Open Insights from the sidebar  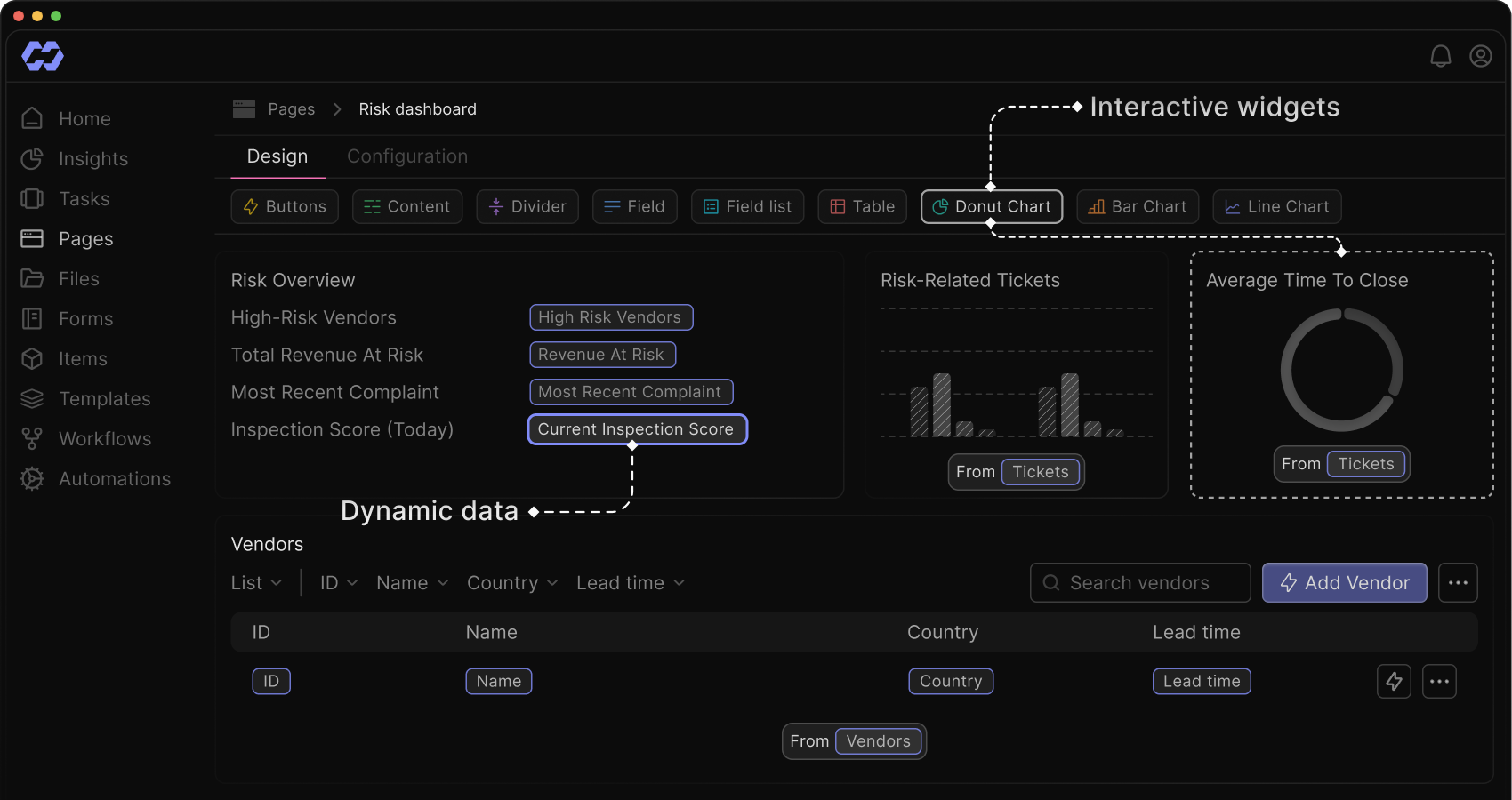92,159
